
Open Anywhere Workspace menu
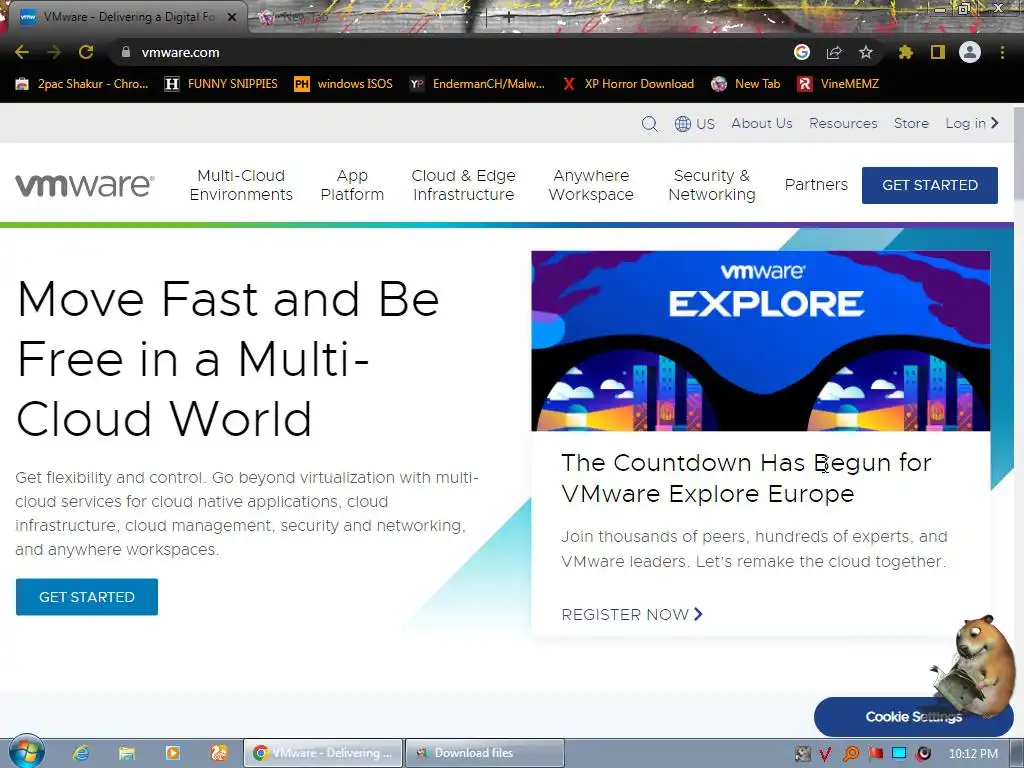[x=591, y=185]
